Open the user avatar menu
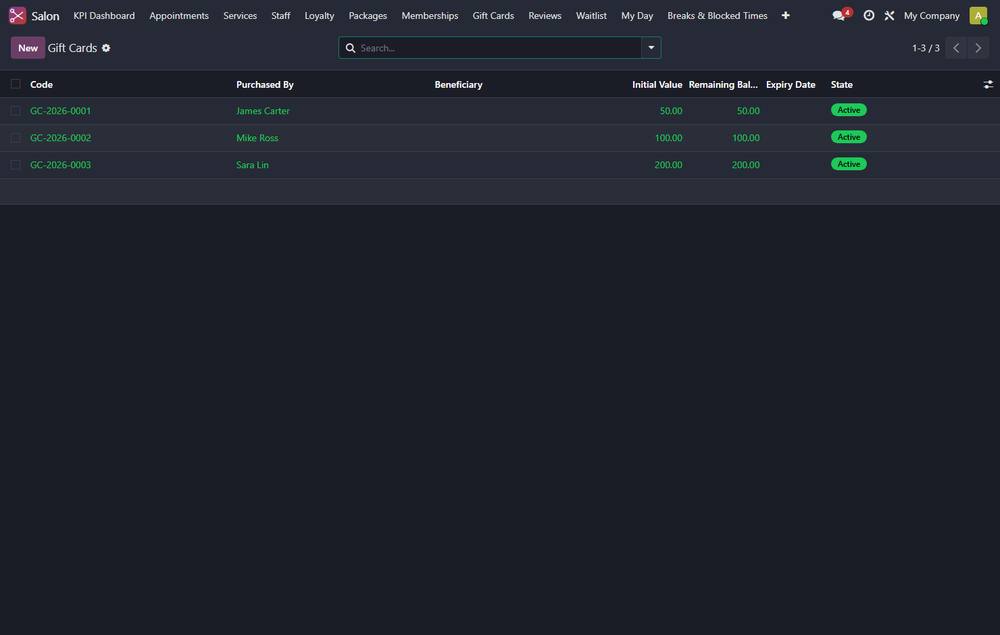The width and height of the screenshot is (1000, 635). pyautogui.click(x=978, y=15)
